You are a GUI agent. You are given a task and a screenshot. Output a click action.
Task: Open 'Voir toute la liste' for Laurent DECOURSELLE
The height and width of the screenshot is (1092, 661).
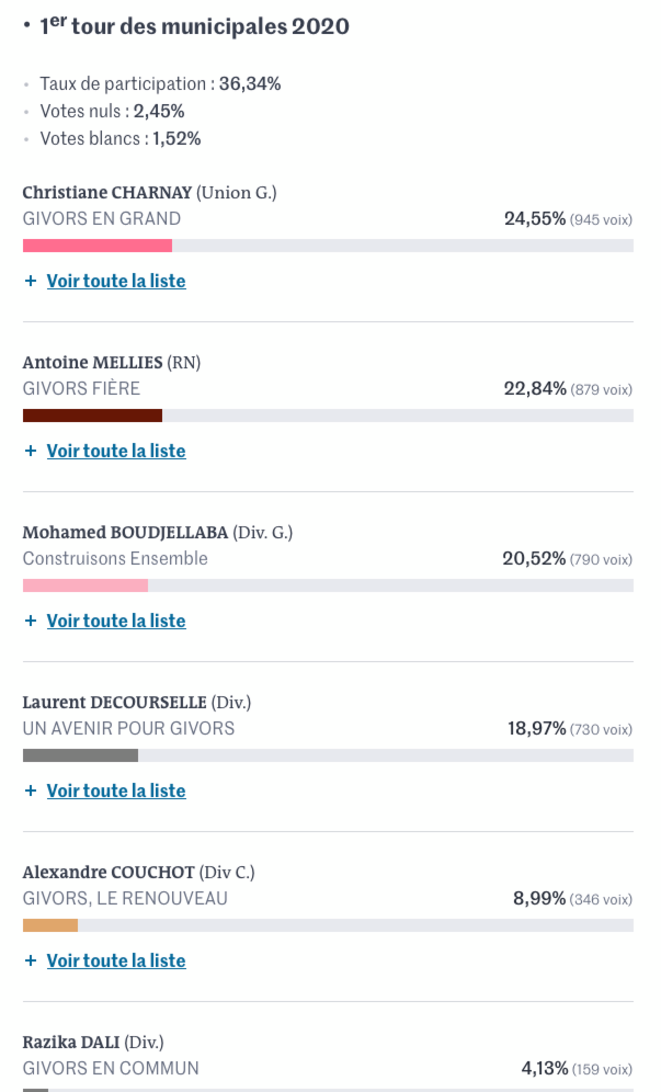(x=116, y=790)
